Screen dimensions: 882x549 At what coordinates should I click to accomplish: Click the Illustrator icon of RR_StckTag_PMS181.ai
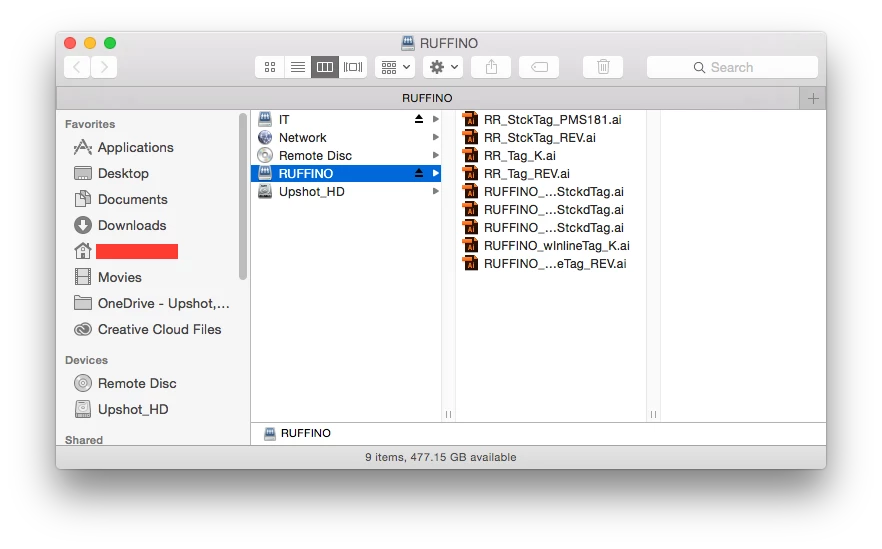coord(470,119)
